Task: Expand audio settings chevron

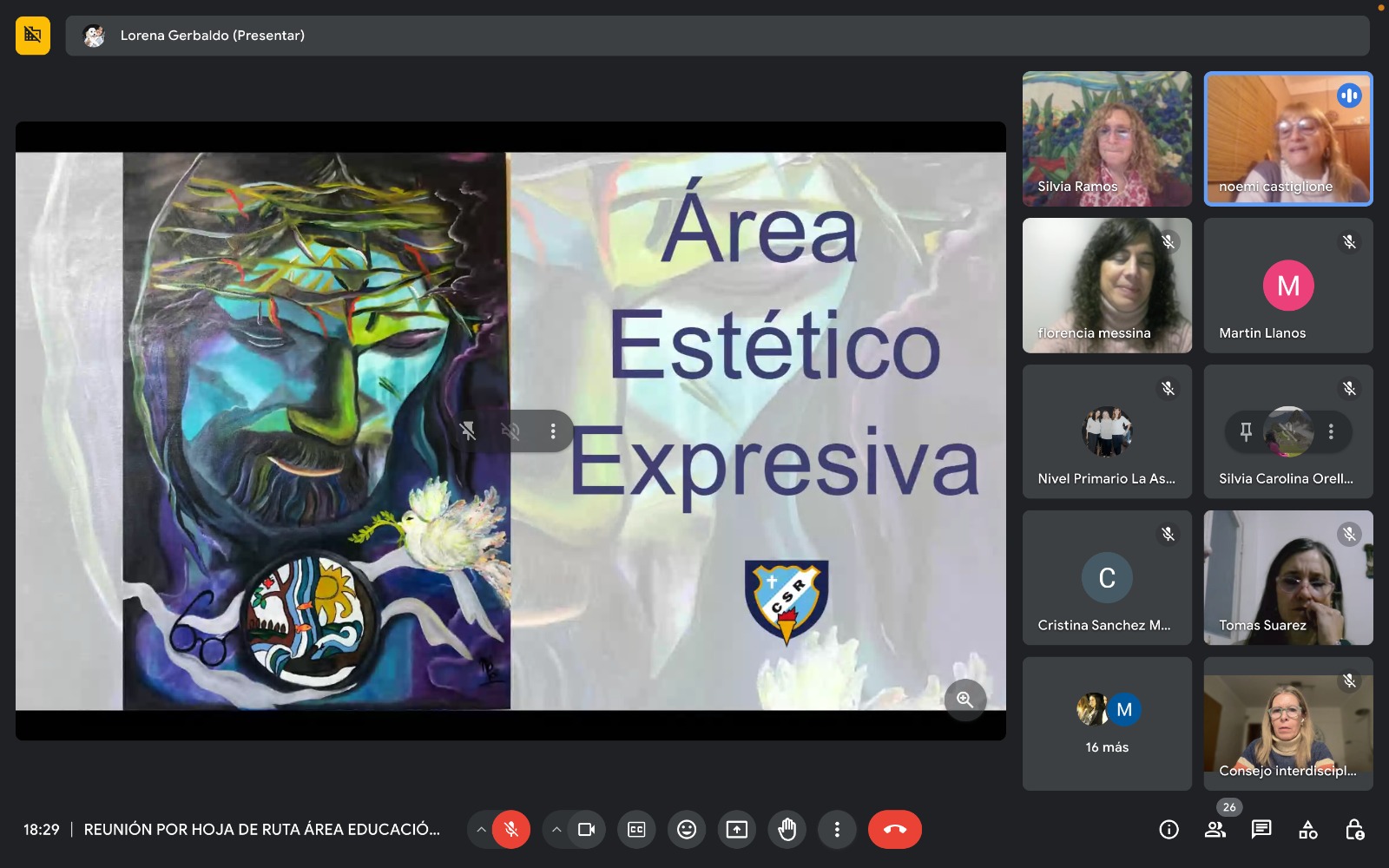Action: (481, 830)
